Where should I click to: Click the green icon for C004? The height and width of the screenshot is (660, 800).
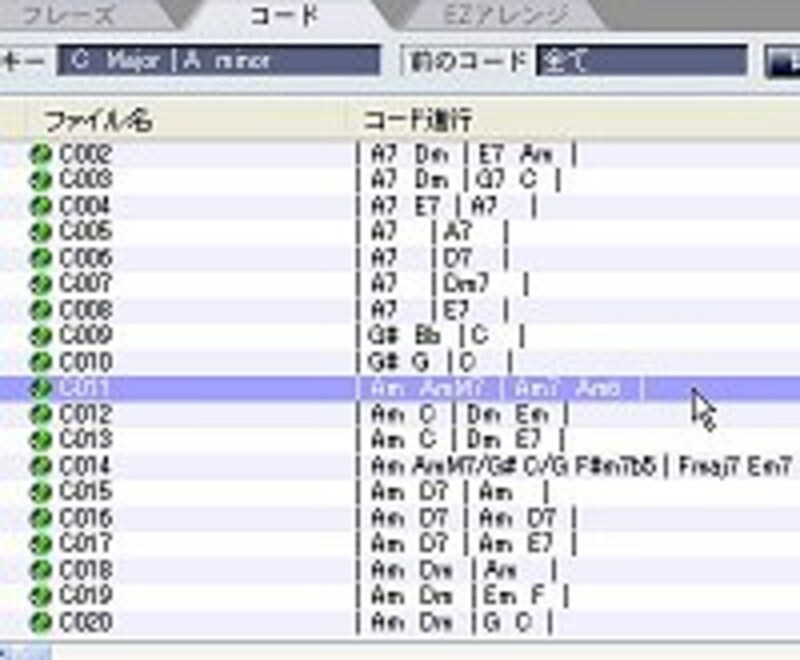(x=40, y=206)
